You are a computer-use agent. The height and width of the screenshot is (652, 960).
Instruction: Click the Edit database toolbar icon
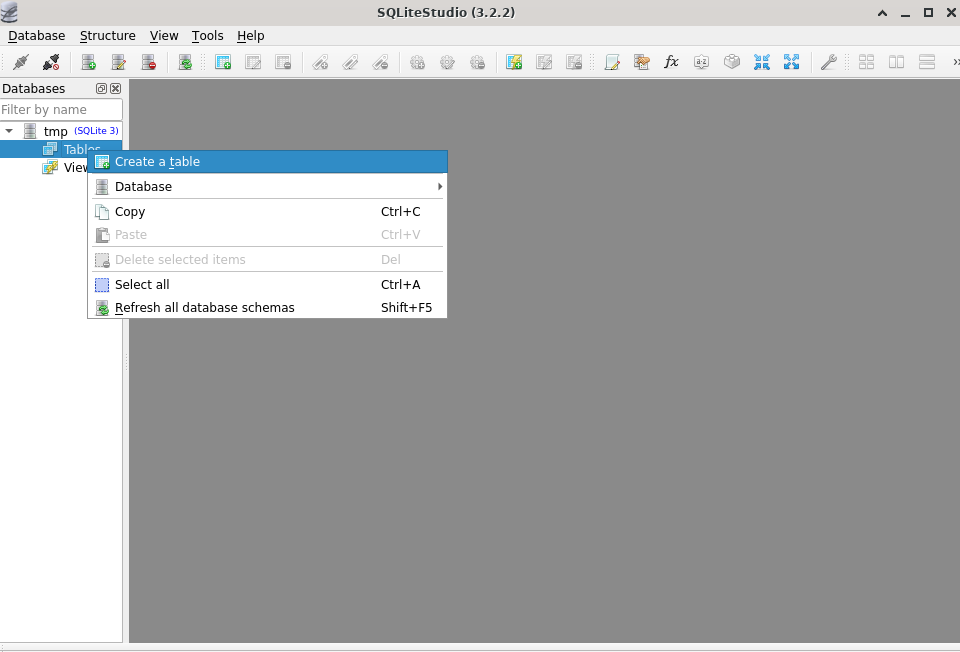[x=119, y=62]
